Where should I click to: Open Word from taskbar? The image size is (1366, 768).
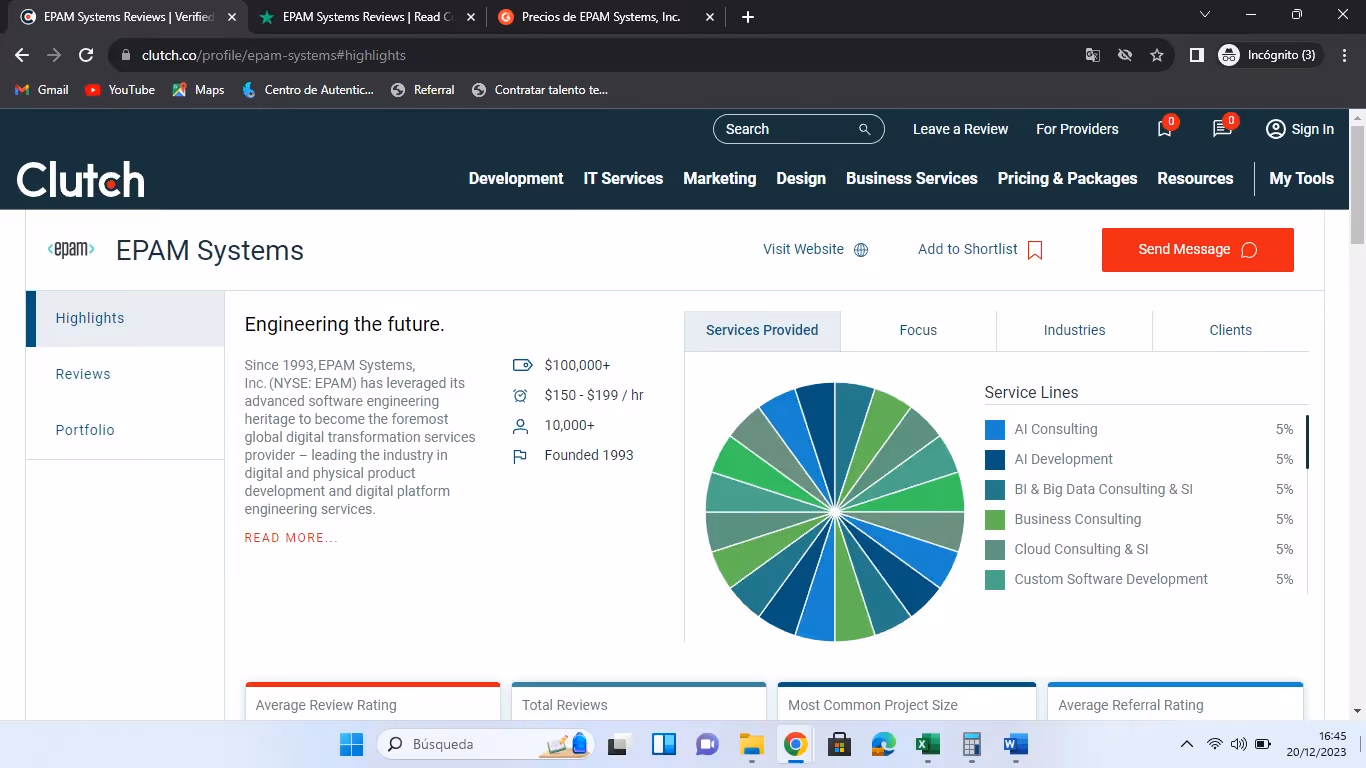(x=1015, y=744)
